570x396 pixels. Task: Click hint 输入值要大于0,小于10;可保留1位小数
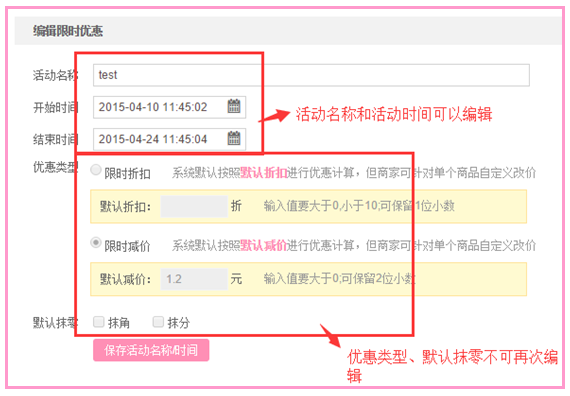(x=359, y=206)
